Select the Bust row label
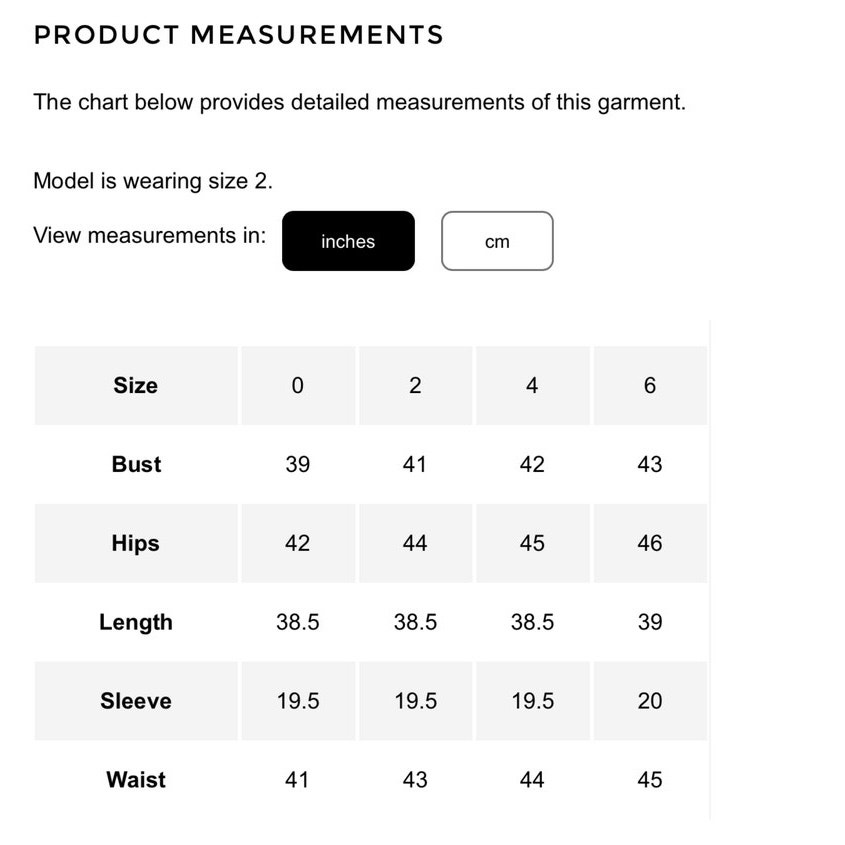 pyautogui.click(x=136, y=464)
